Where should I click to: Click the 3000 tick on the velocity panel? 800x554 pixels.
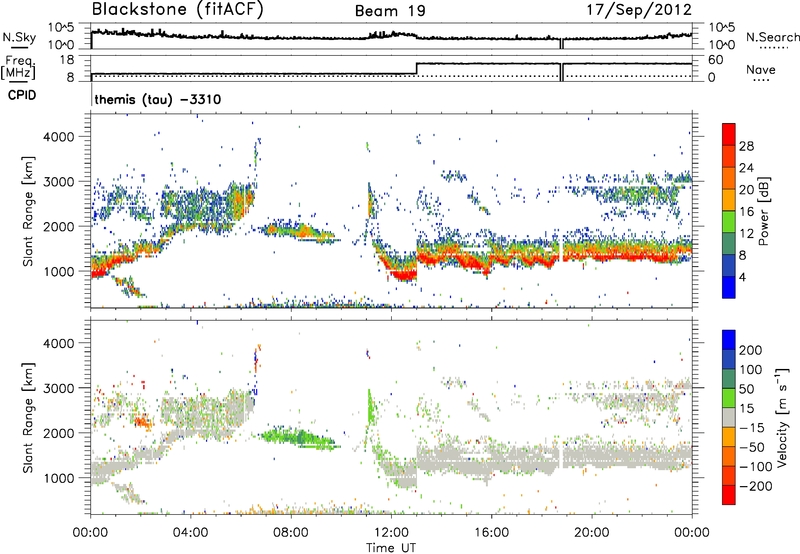pyautogui.click(x=58, y=388)
